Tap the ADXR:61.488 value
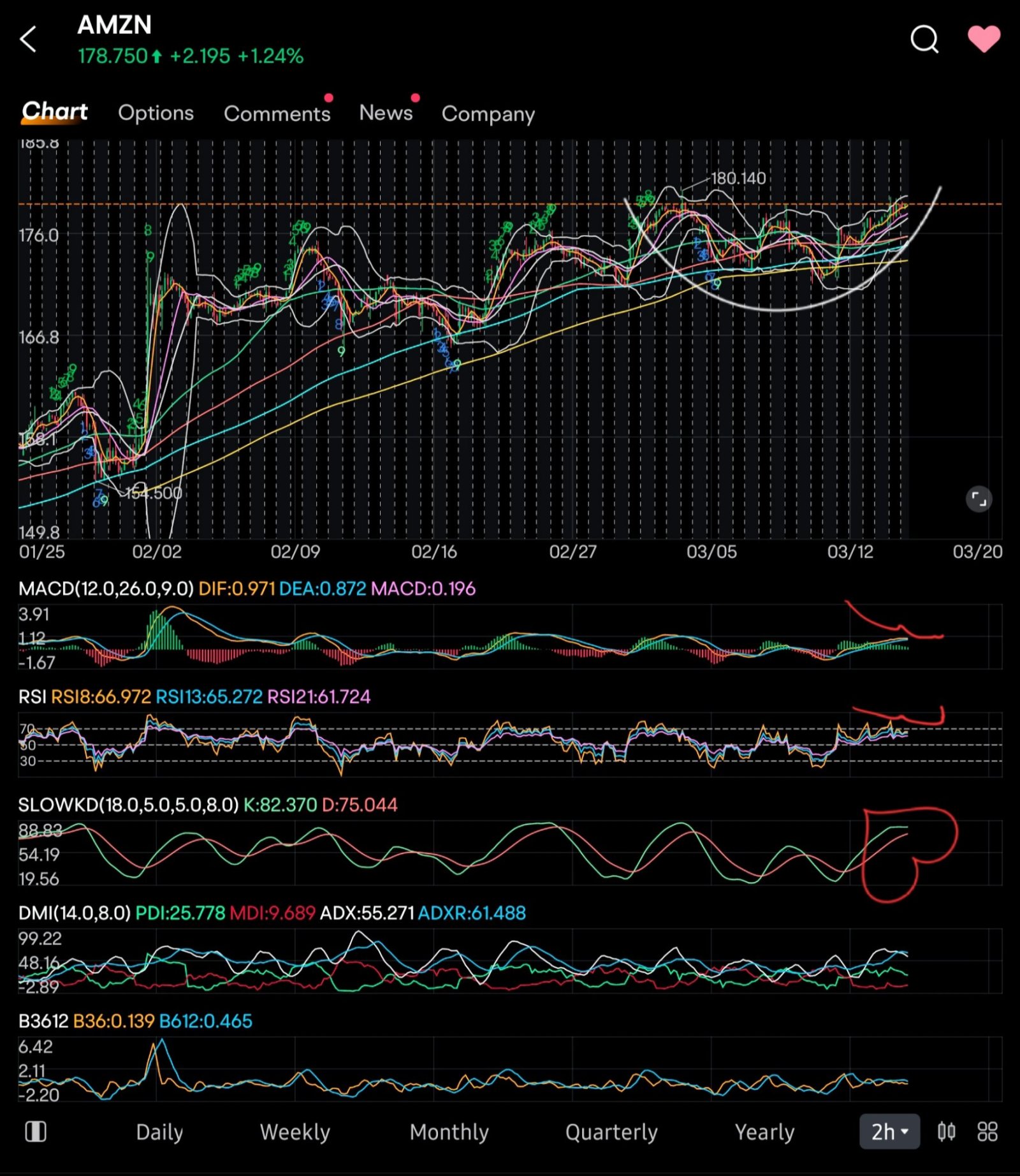Viewport: 1020px width, 1176px height. pyautogui.click(x=472, y=913)
